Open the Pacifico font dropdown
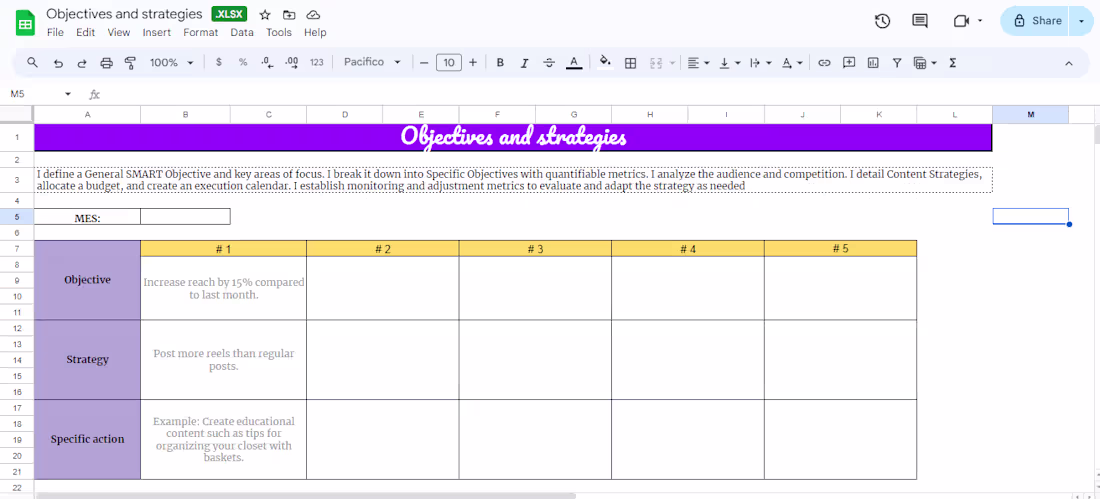The height and width of the screenshot is (499, 1100). 372,62
